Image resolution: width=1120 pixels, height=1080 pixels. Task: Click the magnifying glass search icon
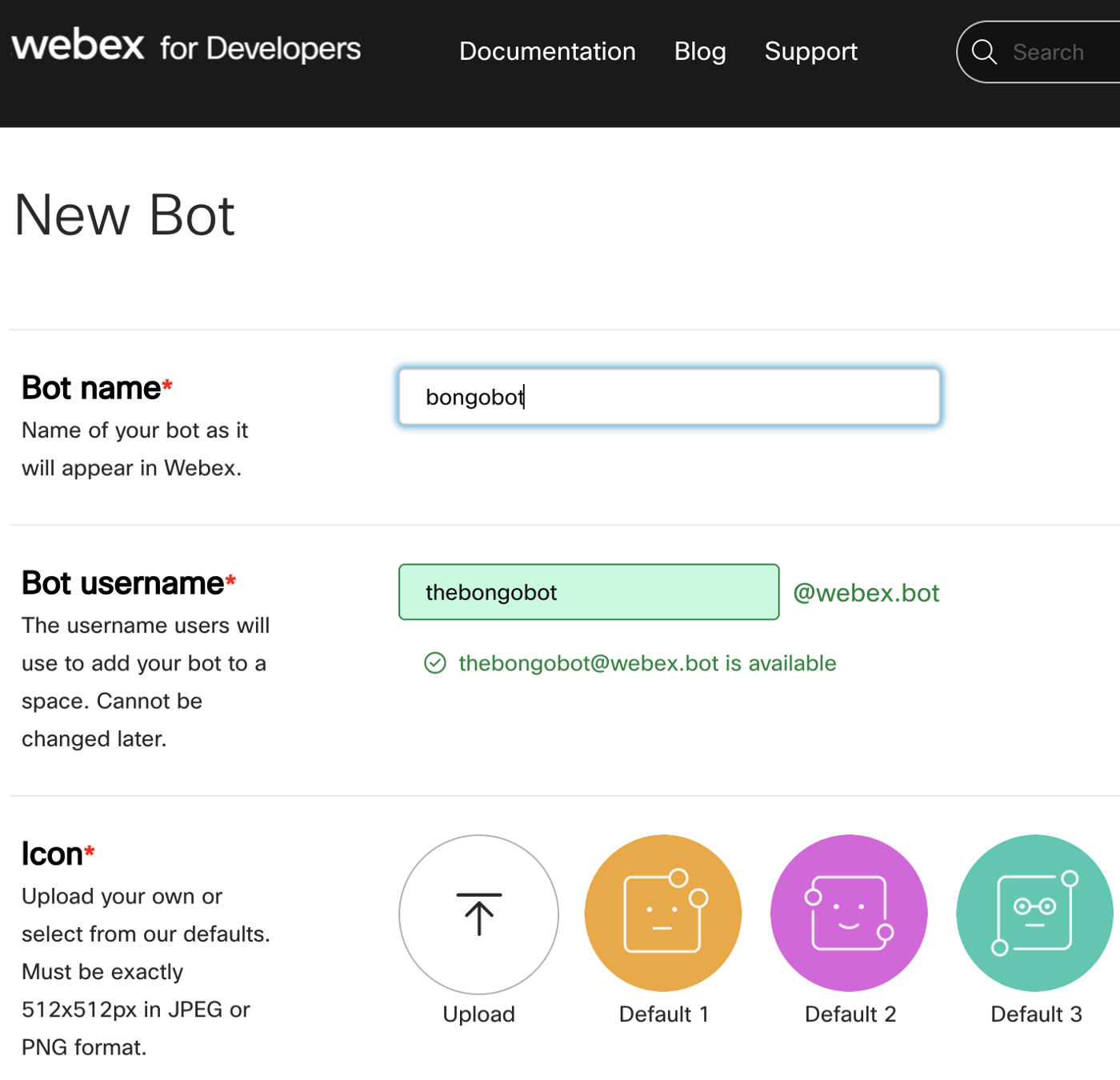(x=984, y=52)
